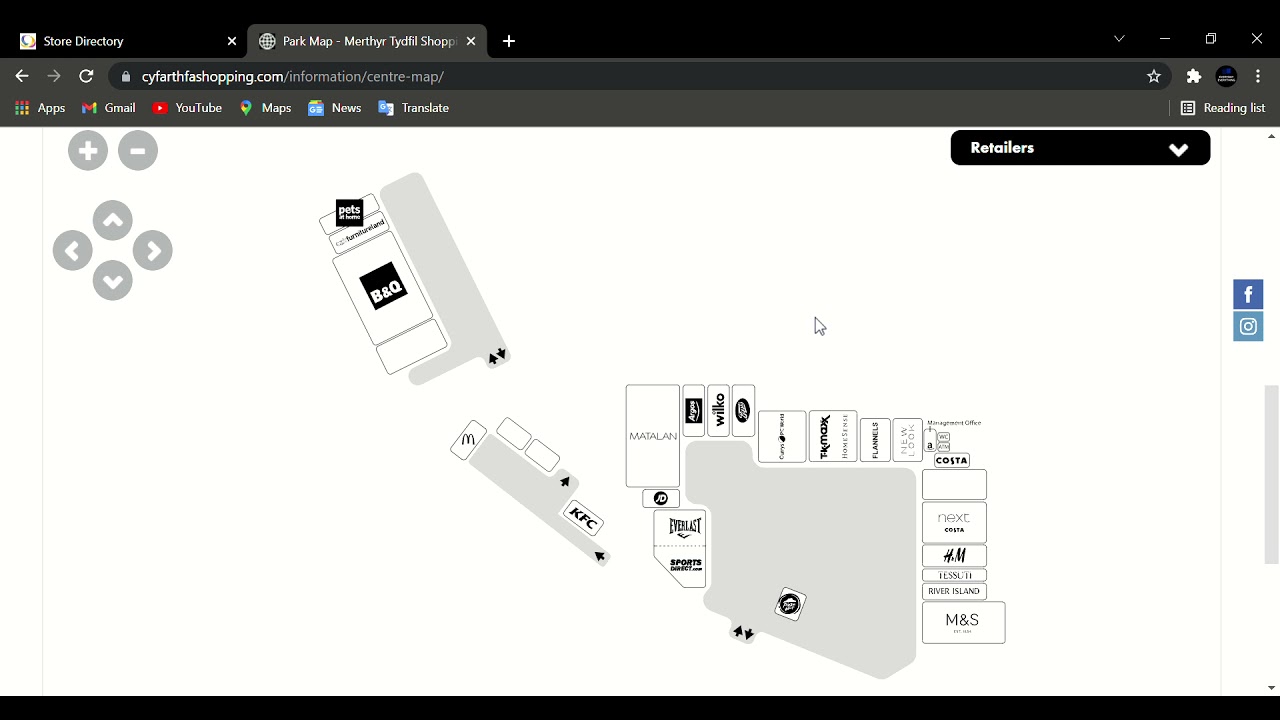1280x720 pixels.
Task: Open a new browser tab
Action: 509,41
